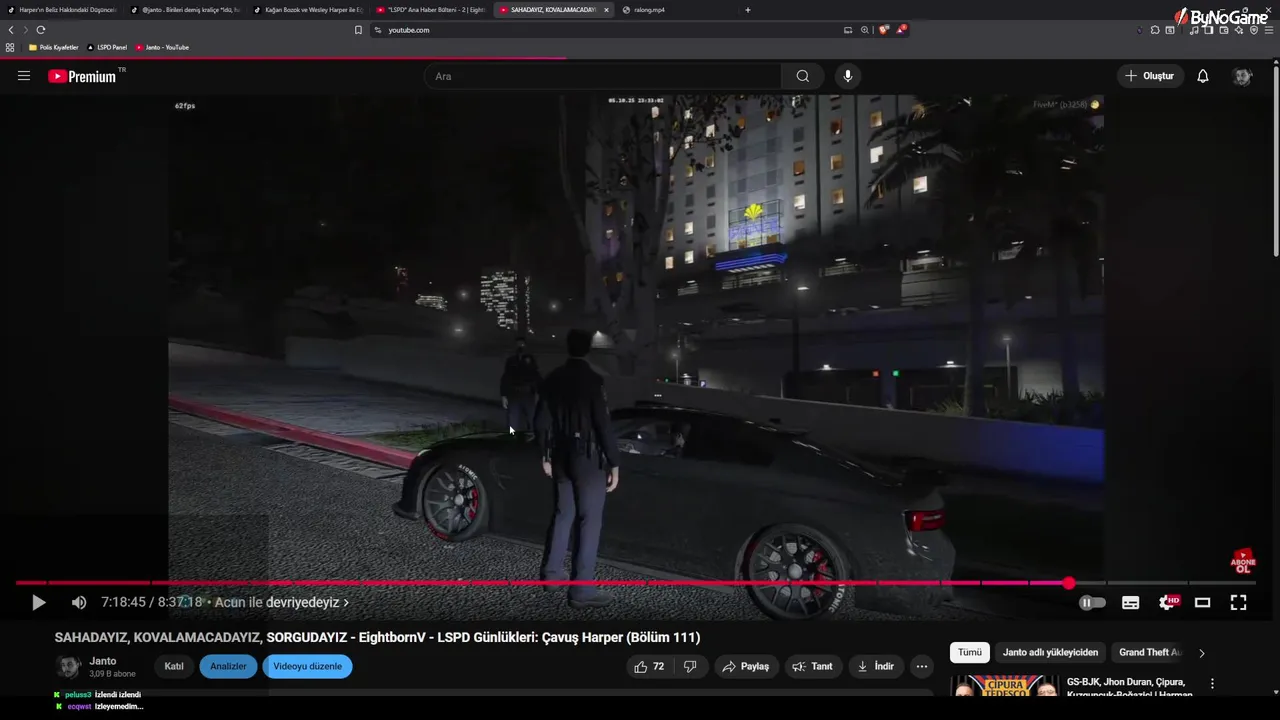Click the Paylaş share button
This screenshot has width=1280, height=720.
745,666
